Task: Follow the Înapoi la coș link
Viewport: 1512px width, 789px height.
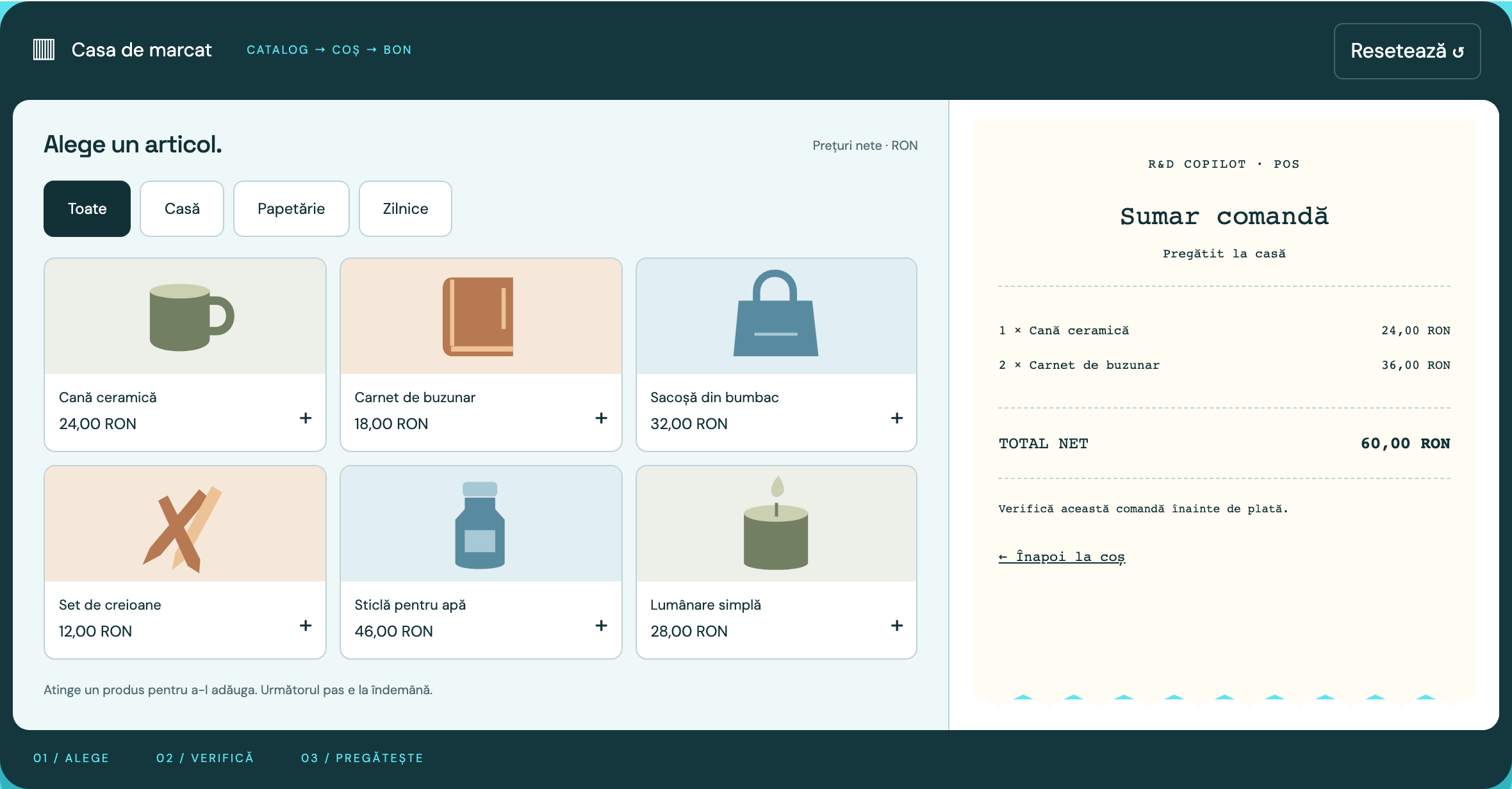Action: 1062,557
